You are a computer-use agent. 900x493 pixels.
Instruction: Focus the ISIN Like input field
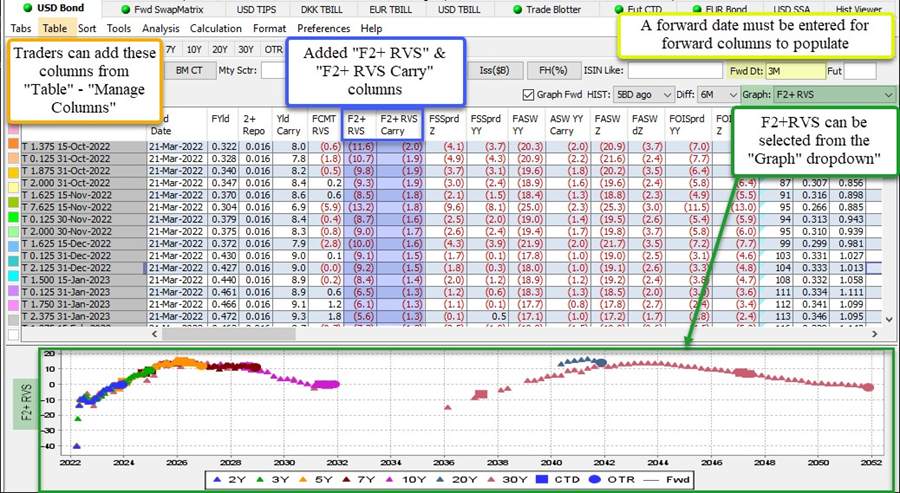point(675,71)
